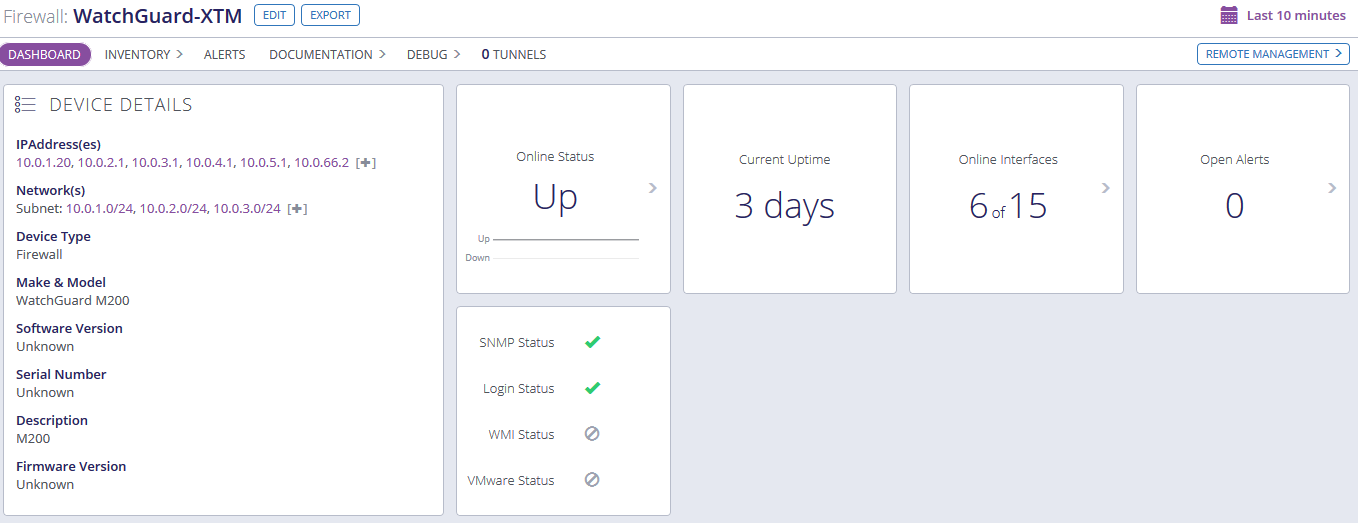This screenshot has height=523, width=1358.
Task: Open IP address 10.0.5.1 link
Action: click(x=263, y=163)
